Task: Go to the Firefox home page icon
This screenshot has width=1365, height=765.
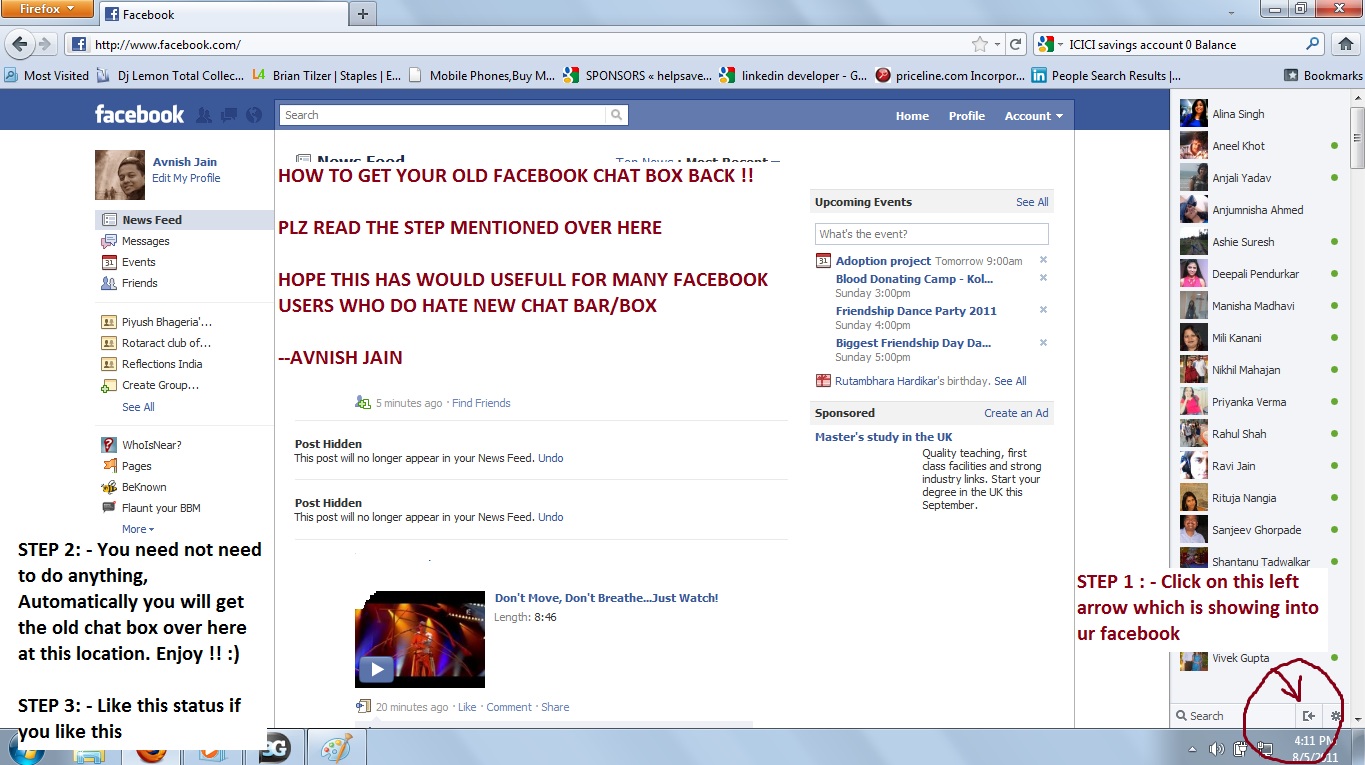Action: 1346,44
